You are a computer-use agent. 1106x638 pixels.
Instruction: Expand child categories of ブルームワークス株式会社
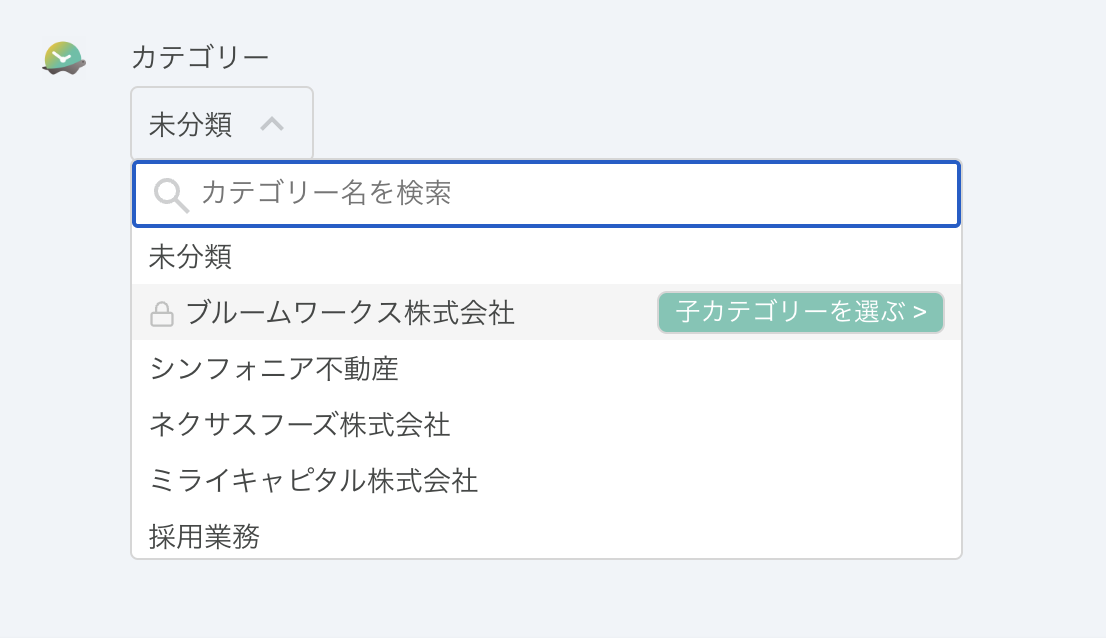pos(800,312)
